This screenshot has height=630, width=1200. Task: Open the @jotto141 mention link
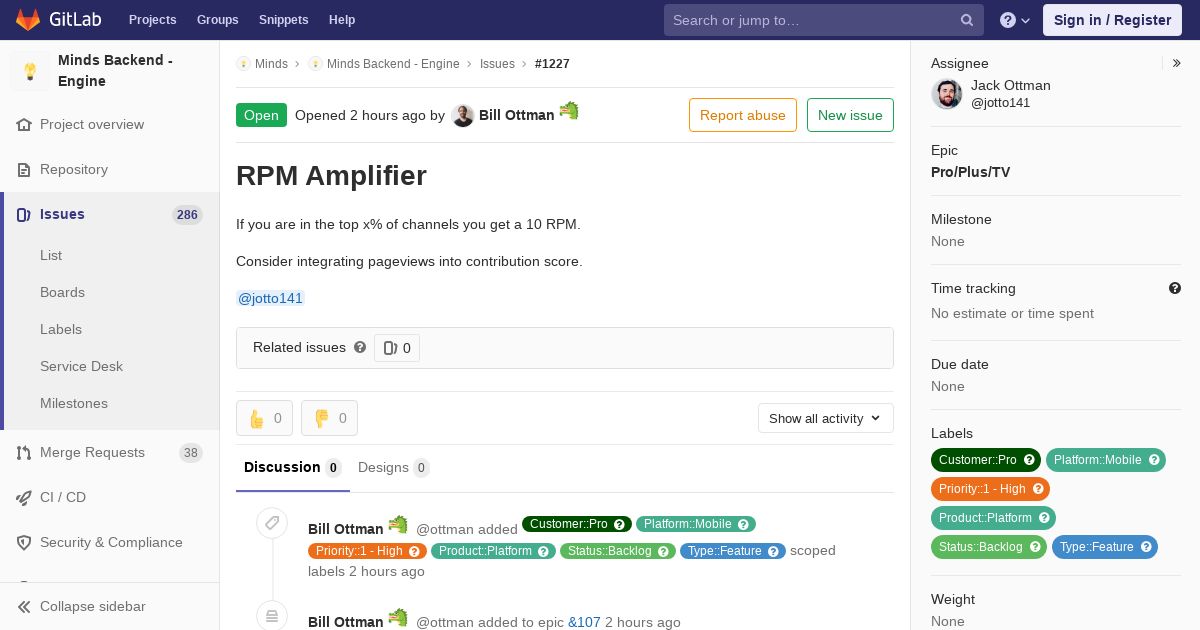[270, 298]
